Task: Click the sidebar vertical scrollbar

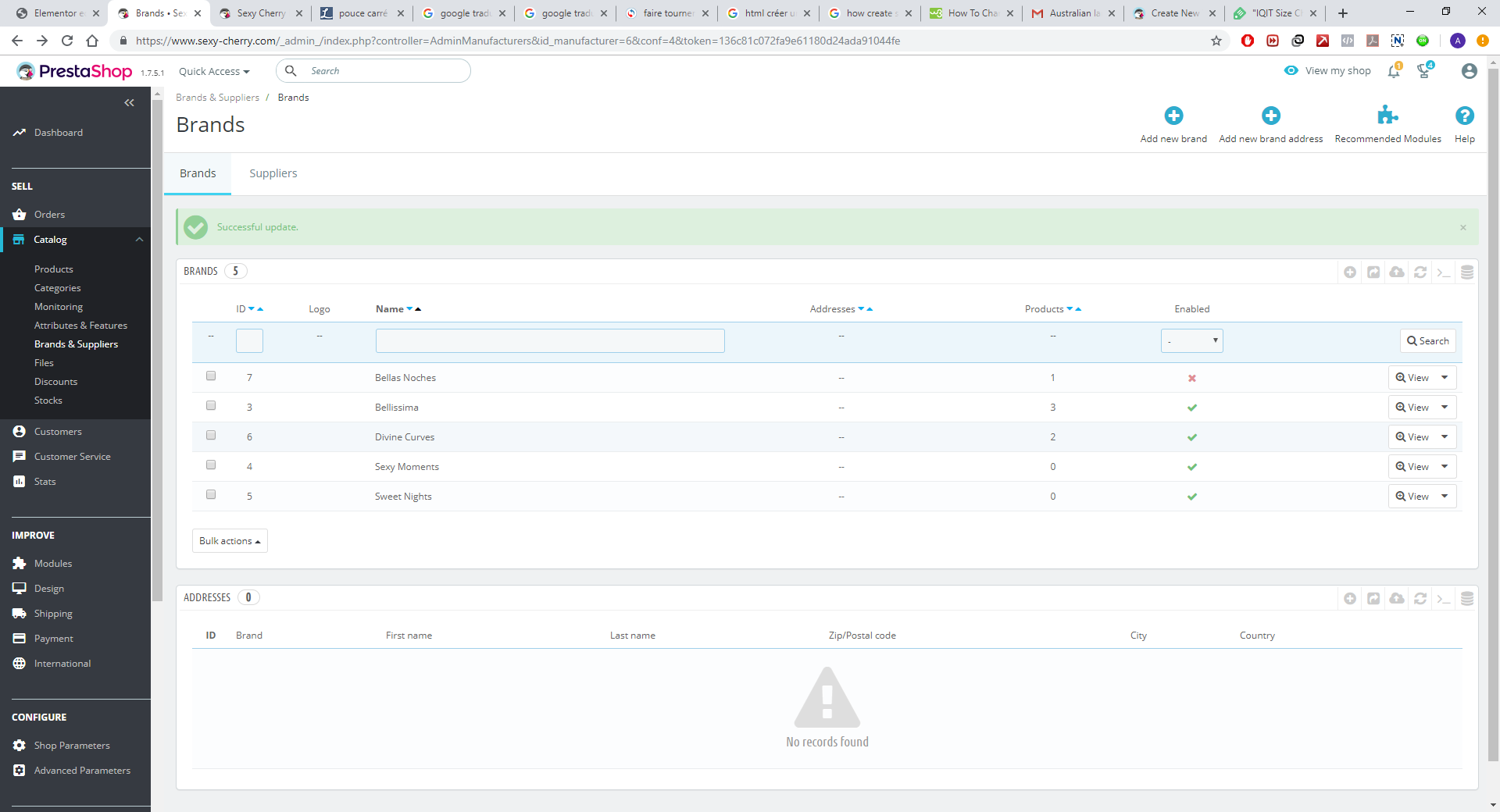Action: pyautogui.click(x=157, y=351)
